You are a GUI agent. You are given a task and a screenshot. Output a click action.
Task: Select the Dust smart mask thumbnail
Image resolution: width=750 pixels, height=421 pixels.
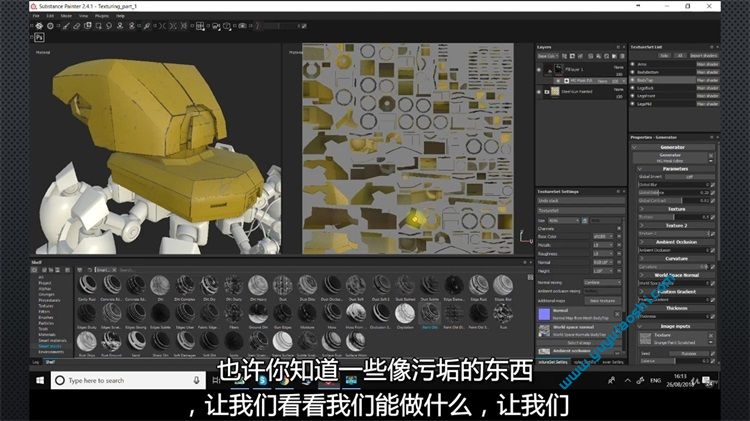click(x=283, y=285)
